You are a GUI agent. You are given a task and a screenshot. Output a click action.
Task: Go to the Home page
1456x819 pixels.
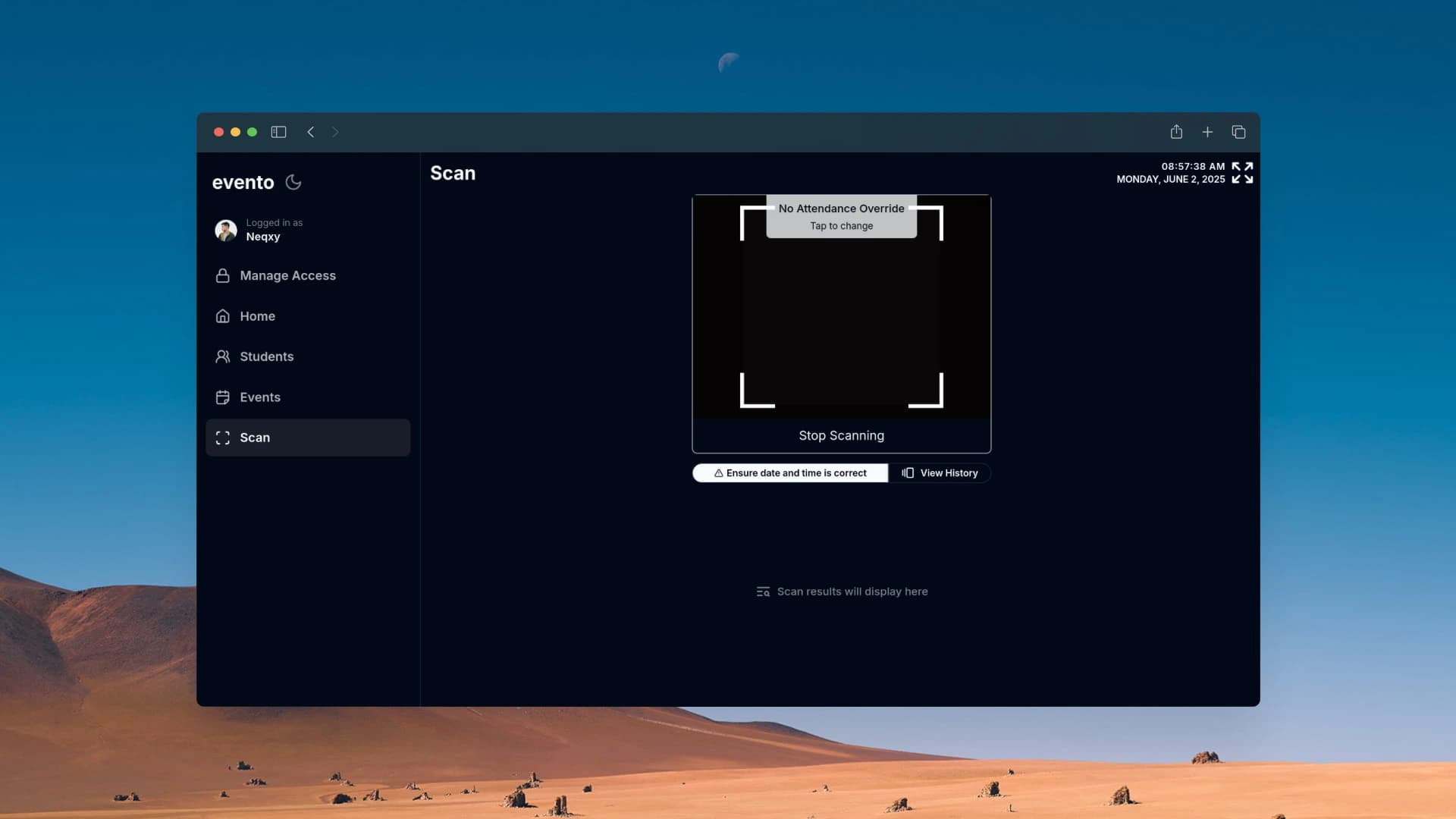(x=308, y=316)
